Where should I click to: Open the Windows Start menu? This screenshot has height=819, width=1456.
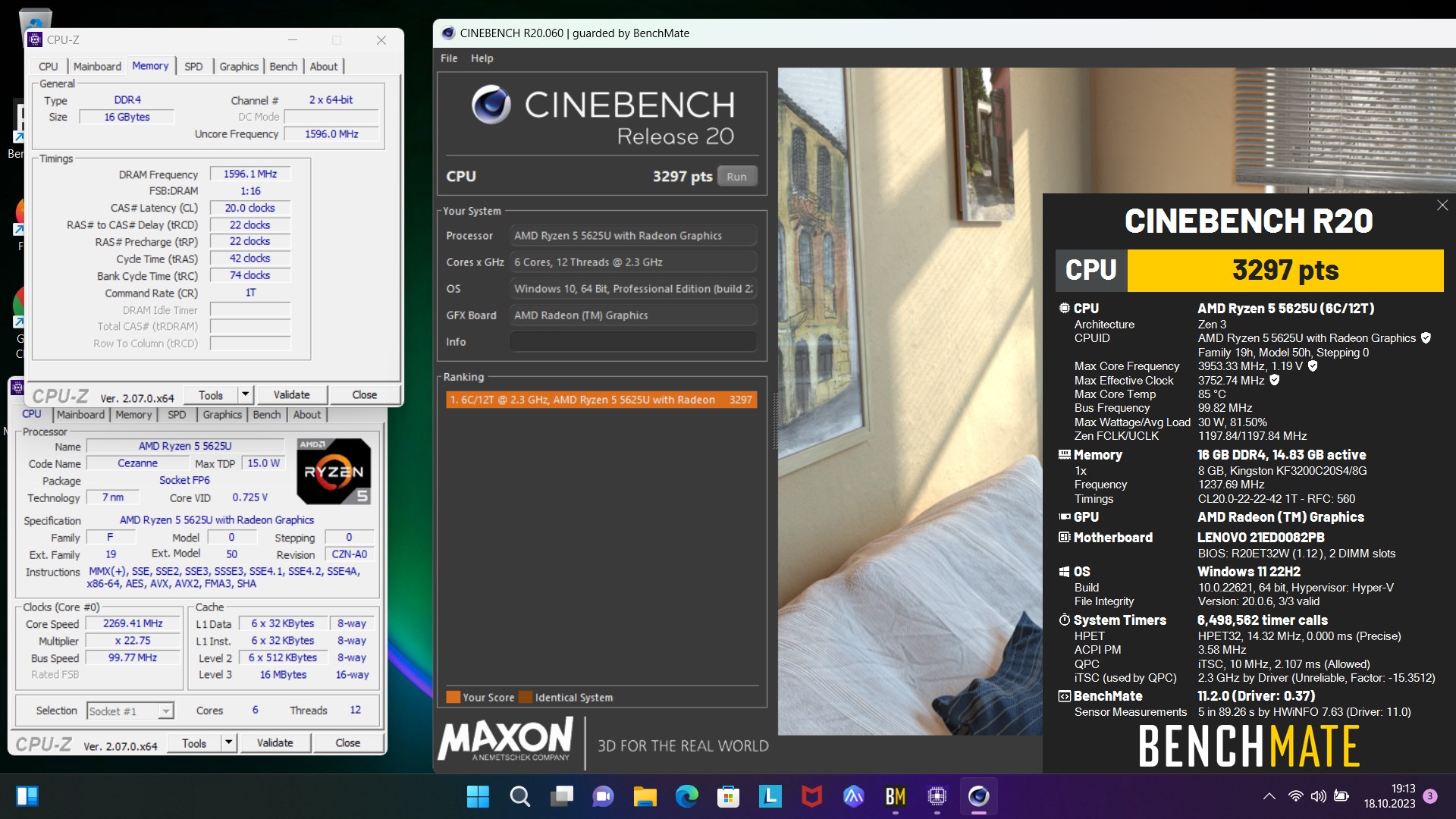[x=478, y=796]
